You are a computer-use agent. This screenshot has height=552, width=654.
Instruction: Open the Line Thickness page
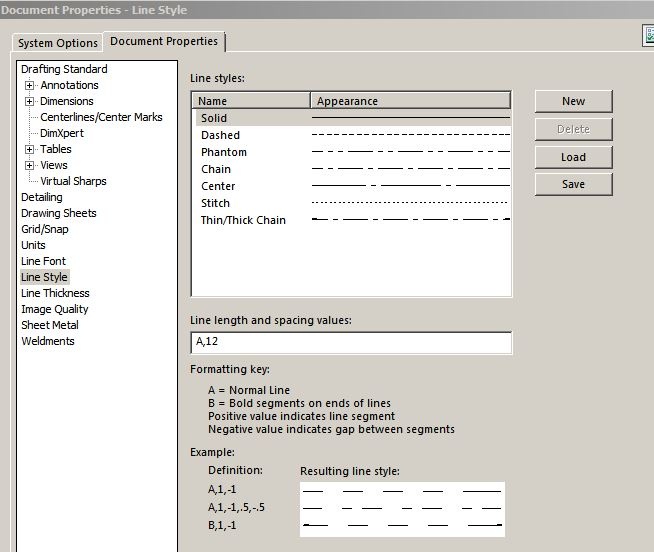coord(55,293)
